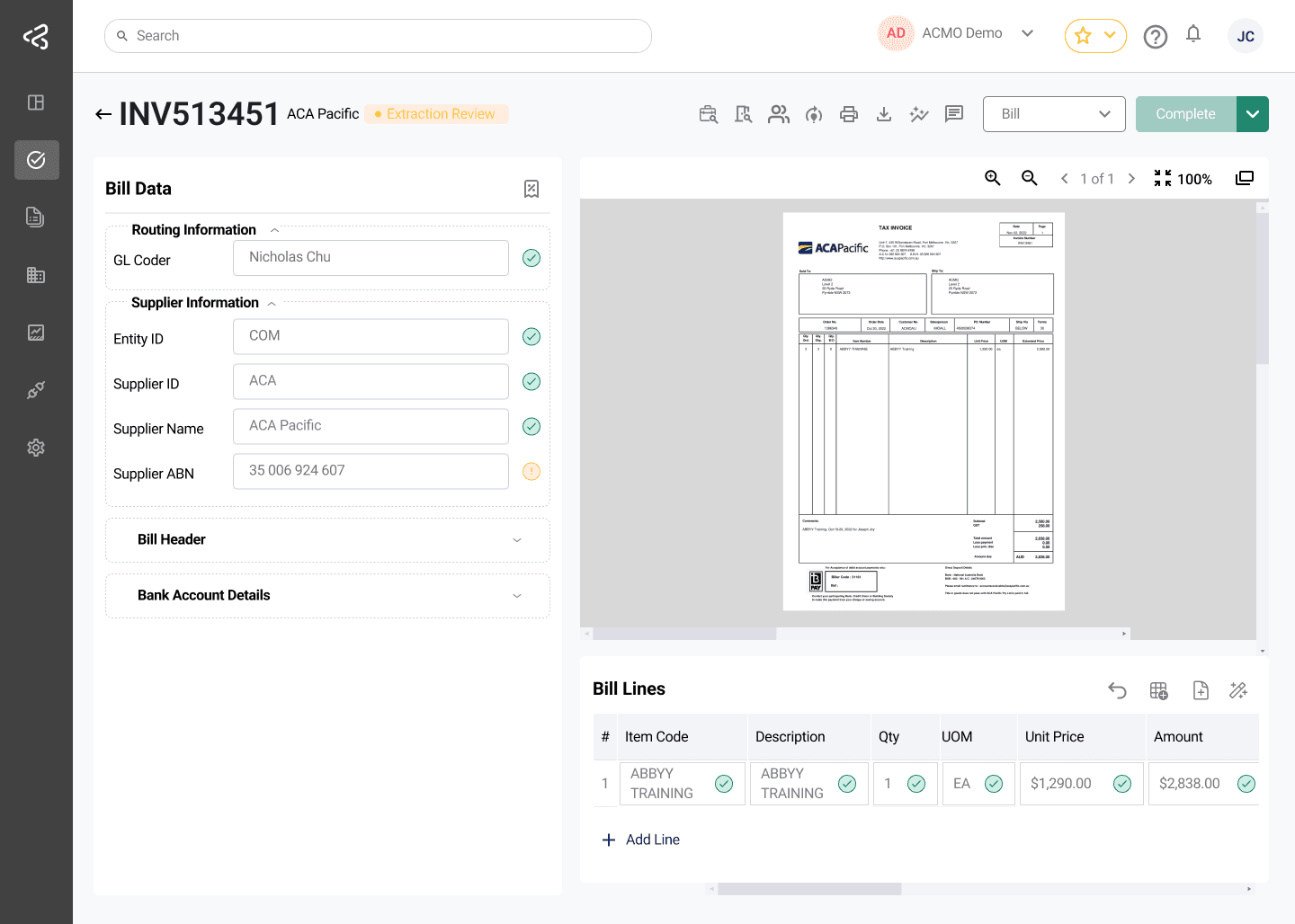Open the print preview for INV513451
Viewport: 1295px width, 924px height.
848,114
